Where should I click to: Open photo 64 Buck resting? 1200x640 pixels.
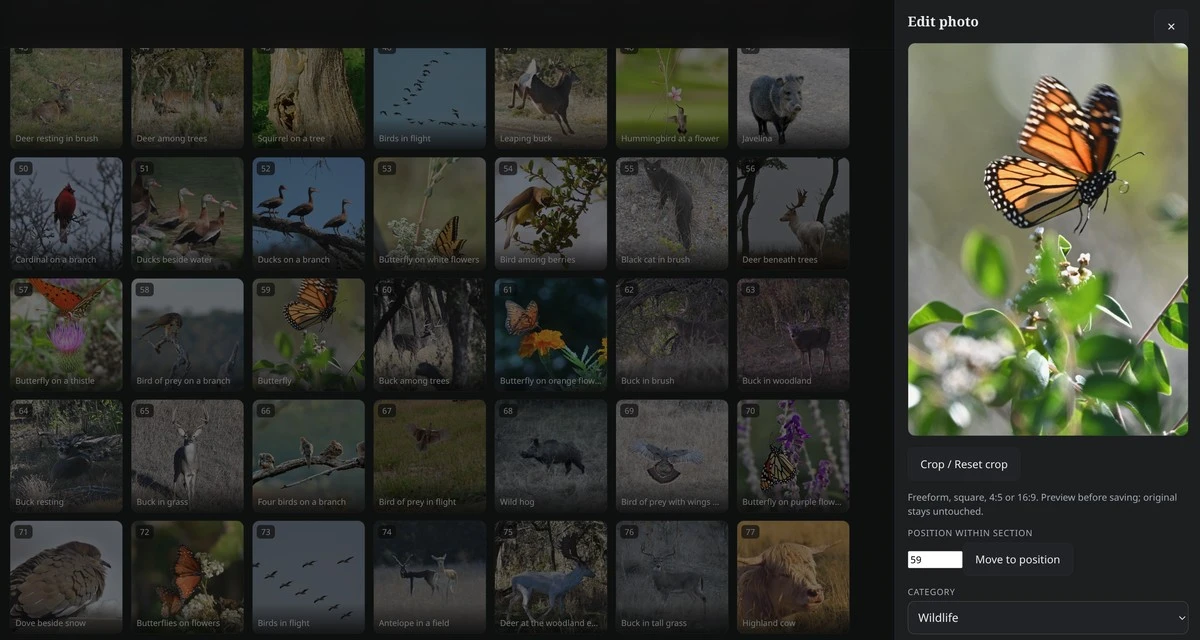point(66,456)
